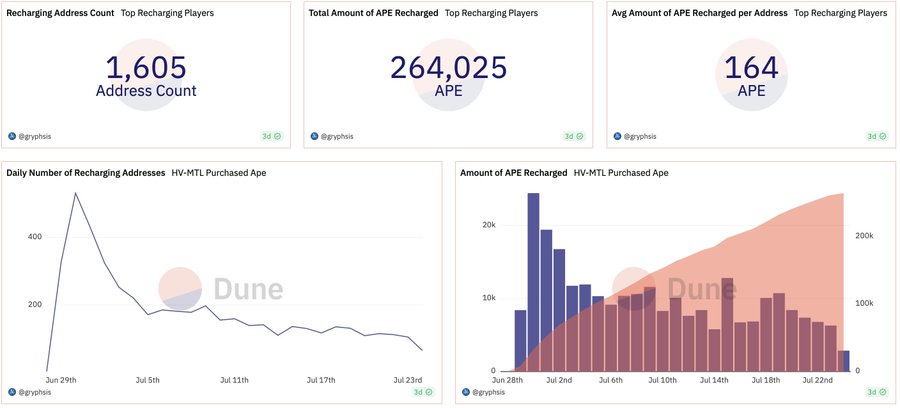Click gryphsis avatar icon in Avg Amount per Address card
The height and width of the screenshot is (408, 900).
pos(618,137)
